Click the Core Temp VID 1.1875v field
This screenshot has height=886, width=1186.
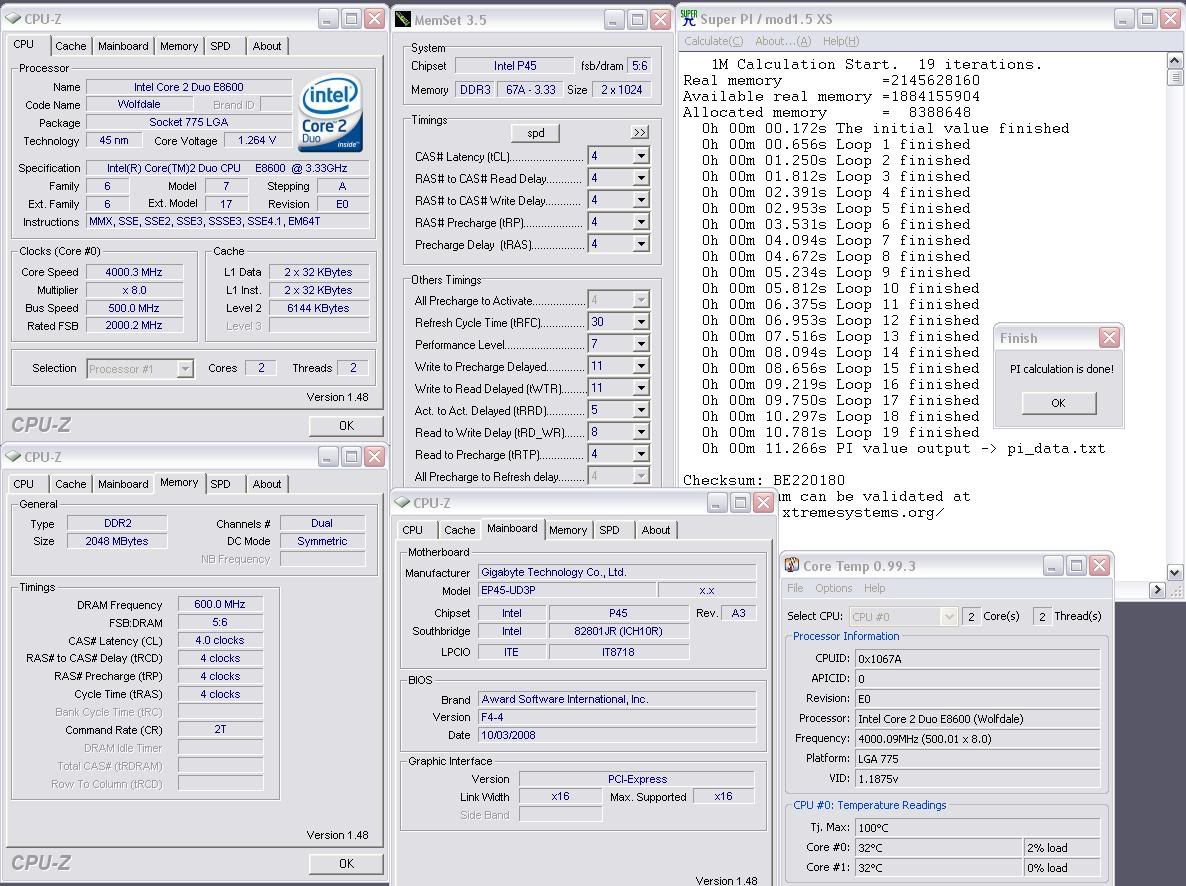(977, 779)
